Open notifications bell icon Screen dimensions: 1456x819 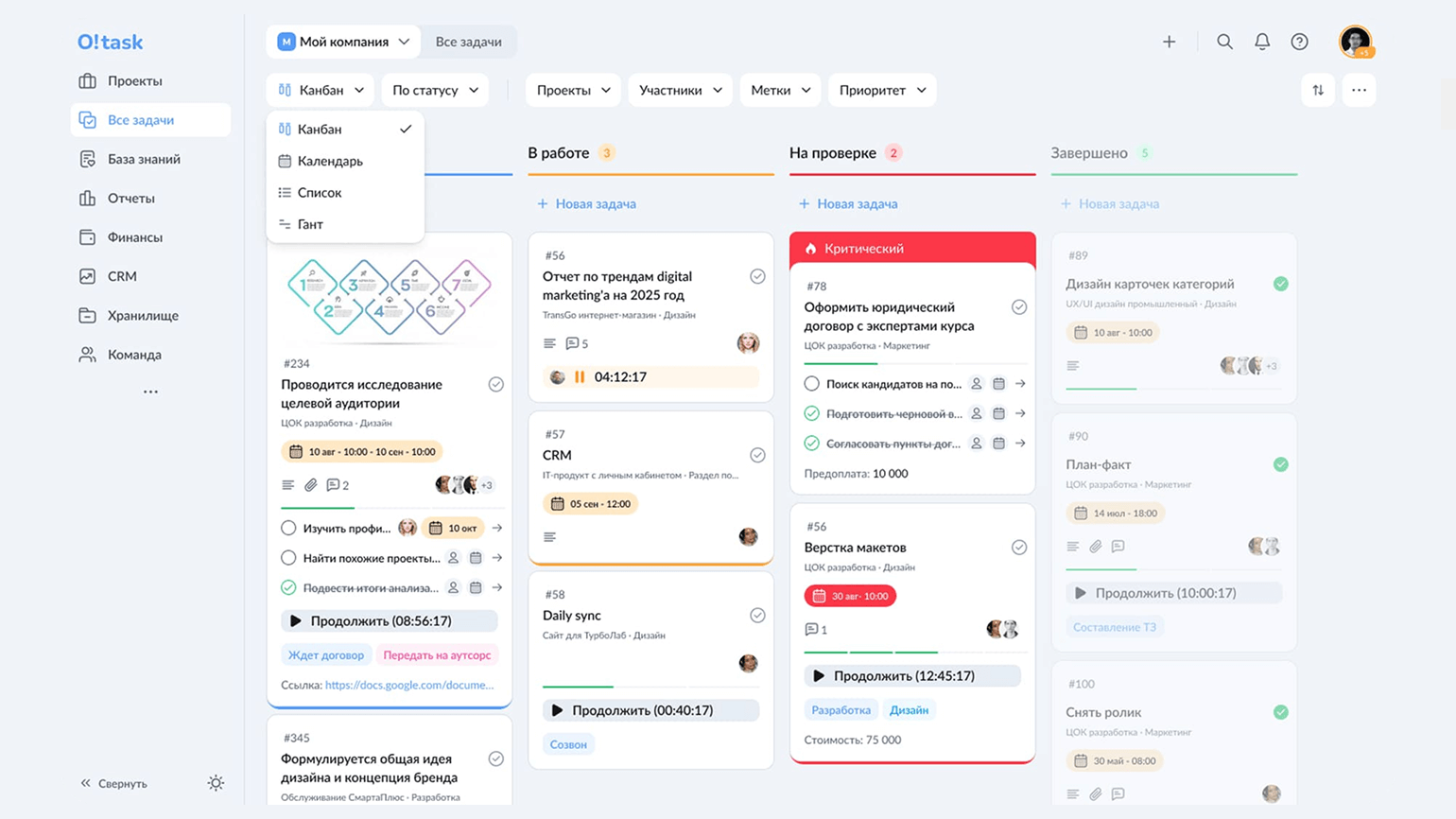click(x=1262, y=42)
